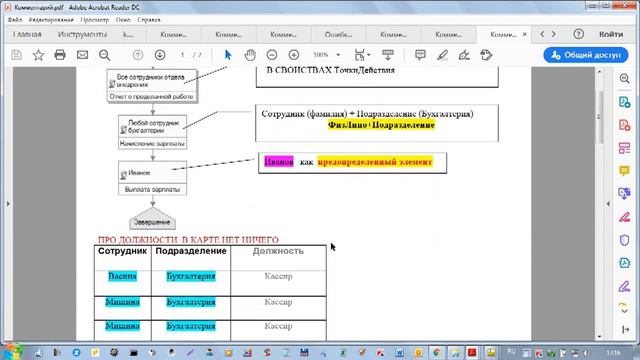Select the arrow selection tool
640x360 pixels.
228,55
